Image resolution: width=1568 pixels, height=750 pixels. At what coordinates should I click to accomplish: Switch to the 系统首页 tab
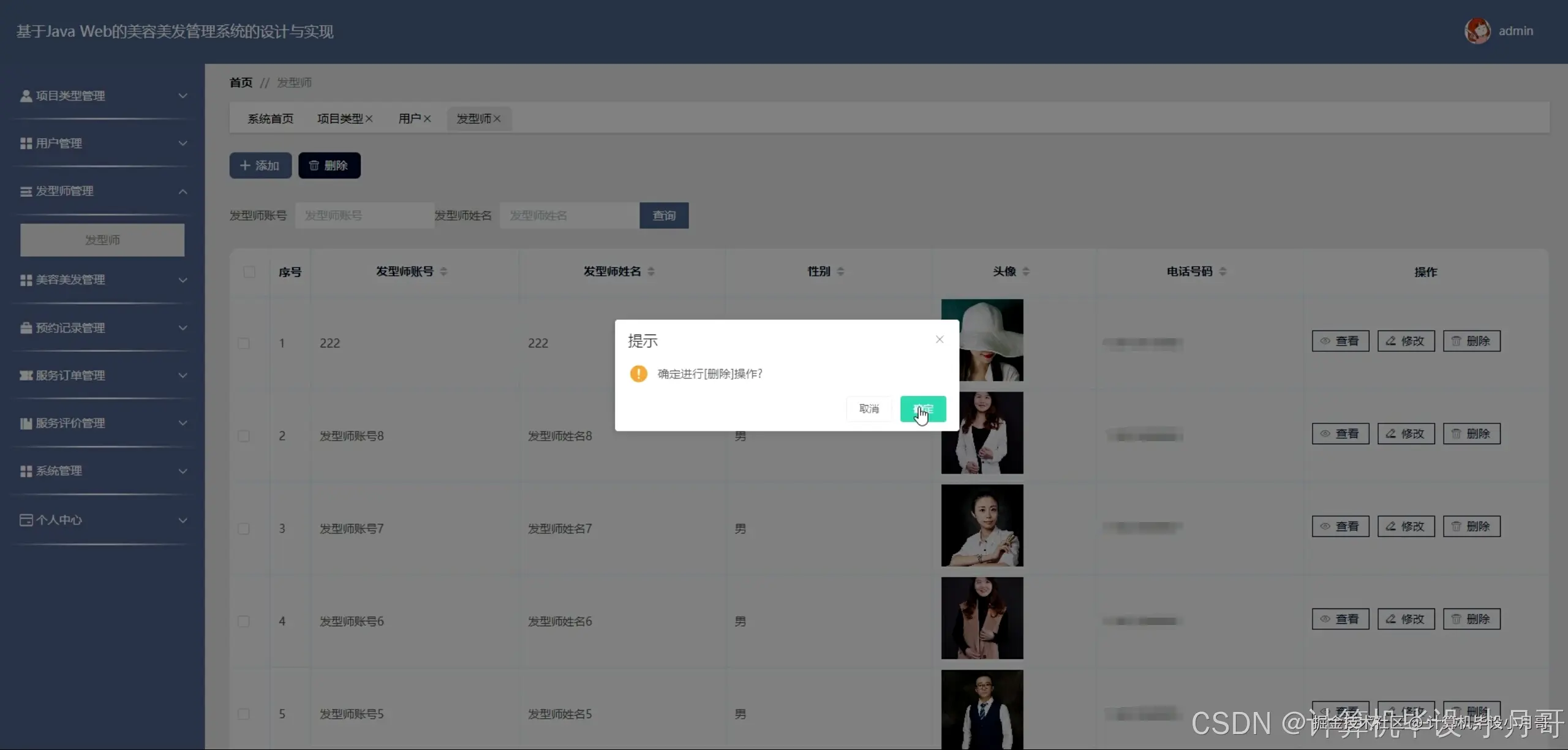coord(270,119)
